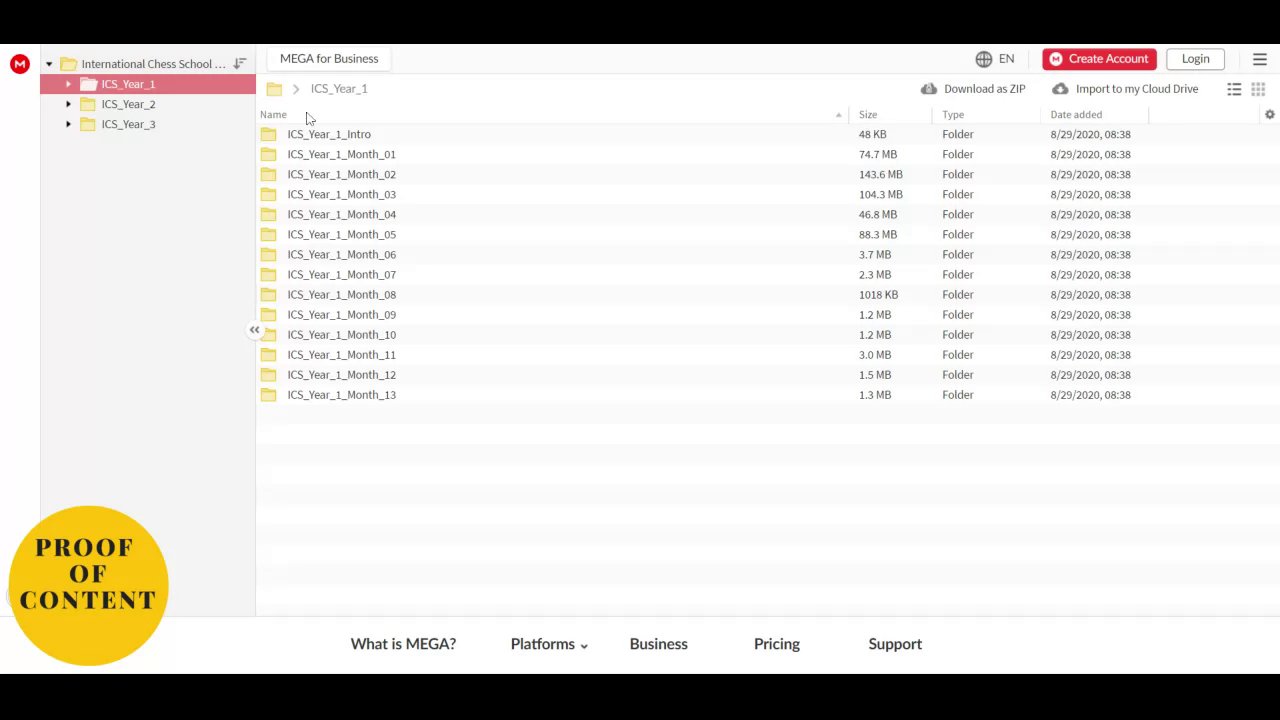The image size is (1280, 720).
Task: Collapse the International Chess School tree node
Action: [x=49, y=64]
